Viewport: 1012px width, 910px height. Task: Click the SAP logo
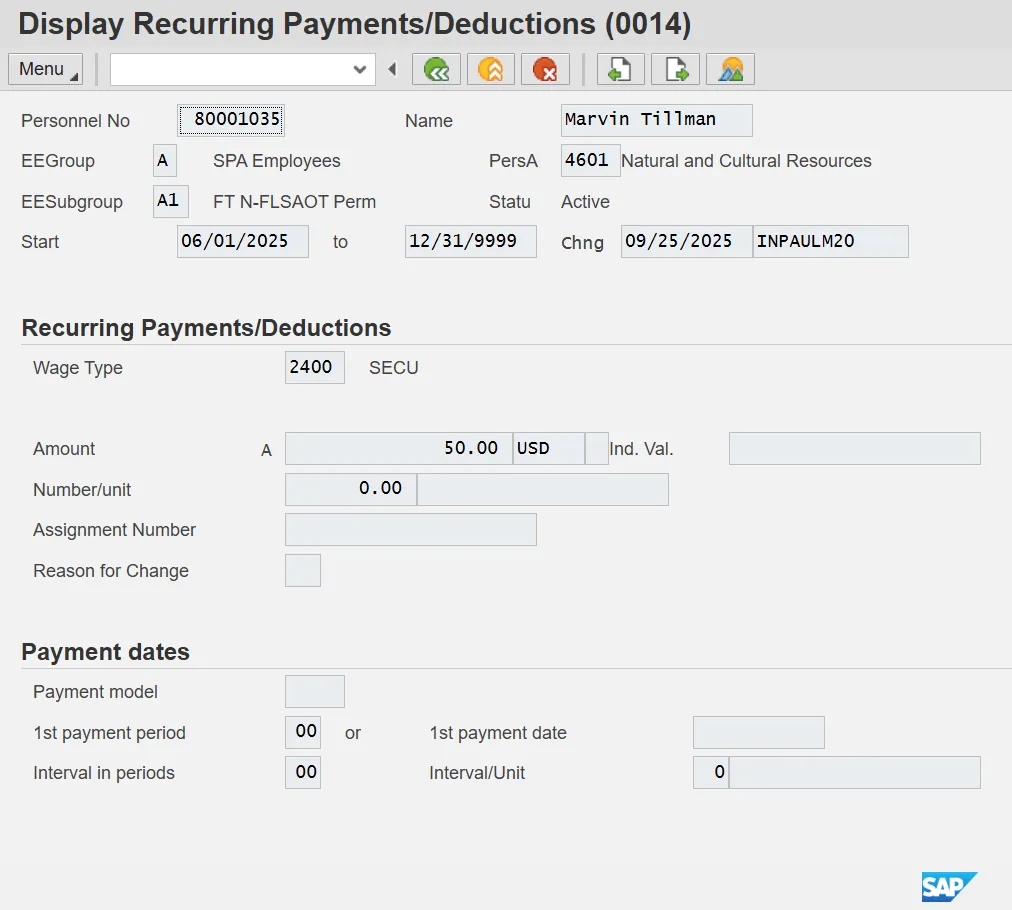coord(948,886)
